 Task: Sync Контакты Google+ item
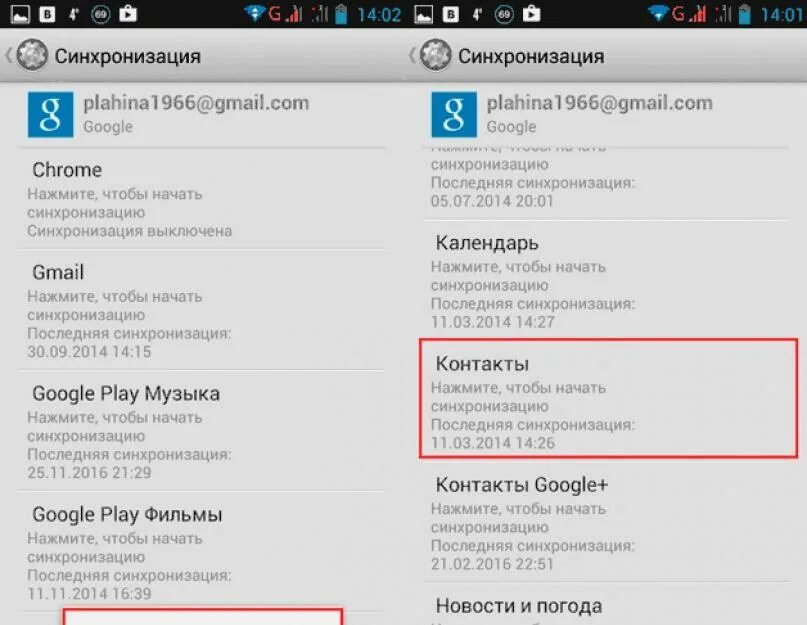tap(606, 522)
